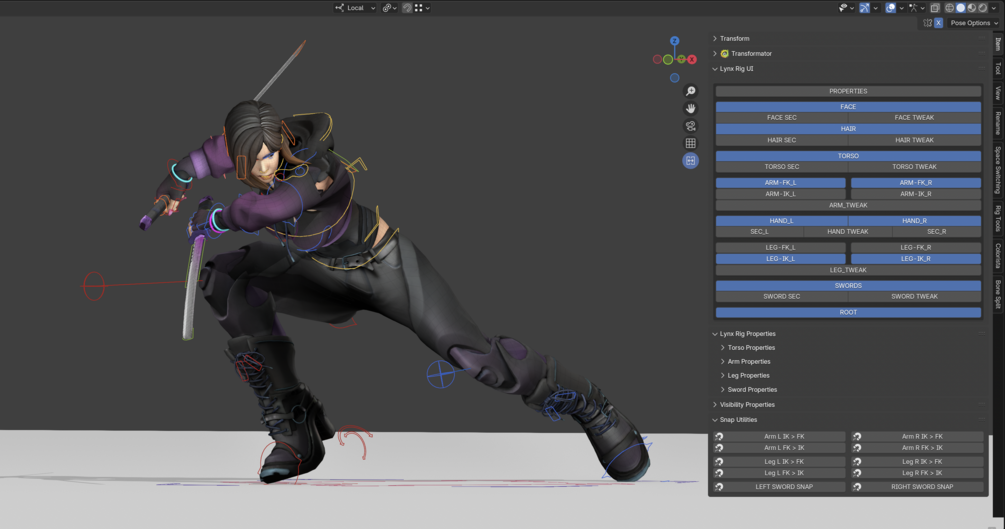The width and height of the screenshot is (1005, 529).
Task: Click the PROPERTIES button
Action: point(848,91)
